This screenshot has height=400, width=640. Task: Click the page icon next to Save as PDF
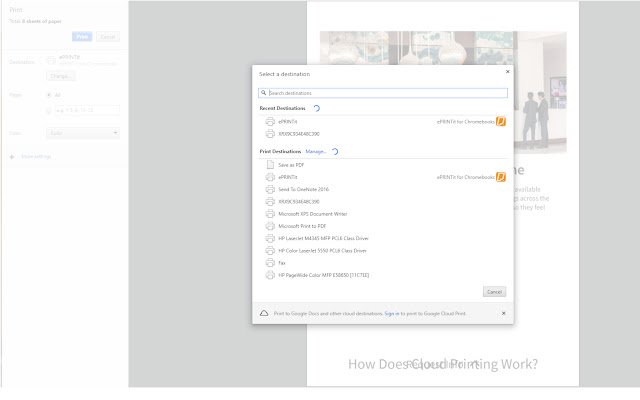[x=270, y=165]
